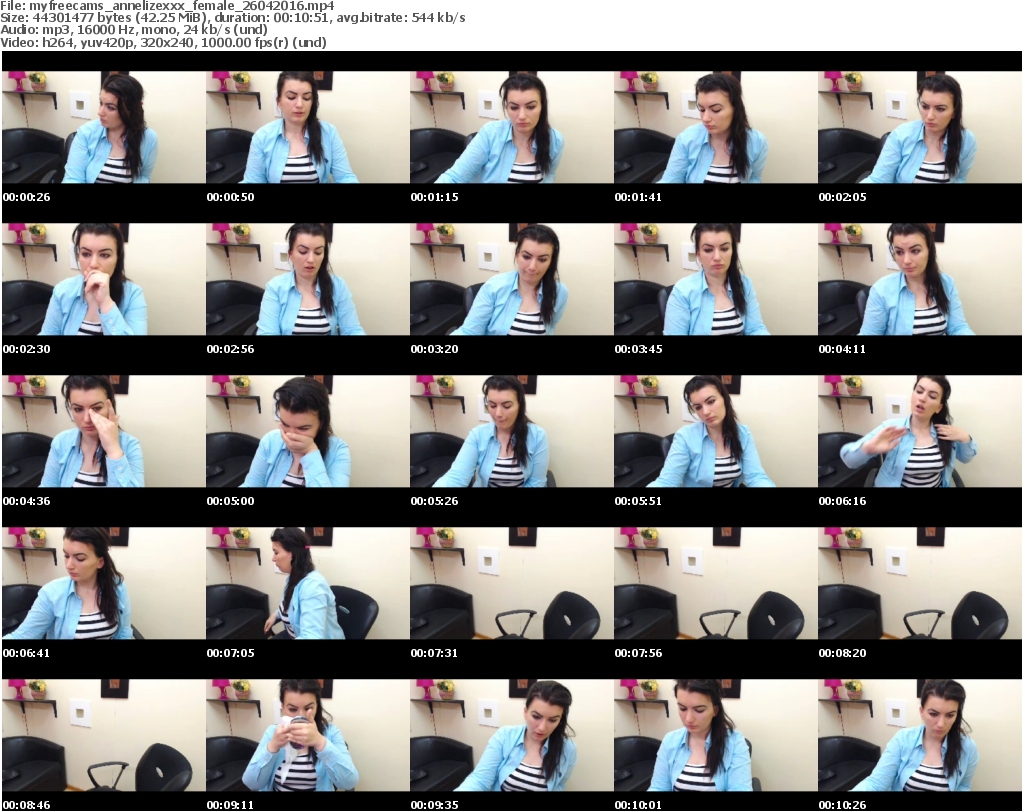
Task: Choose the empty-chair frame at 00:07:31
Action: (511, 583)
